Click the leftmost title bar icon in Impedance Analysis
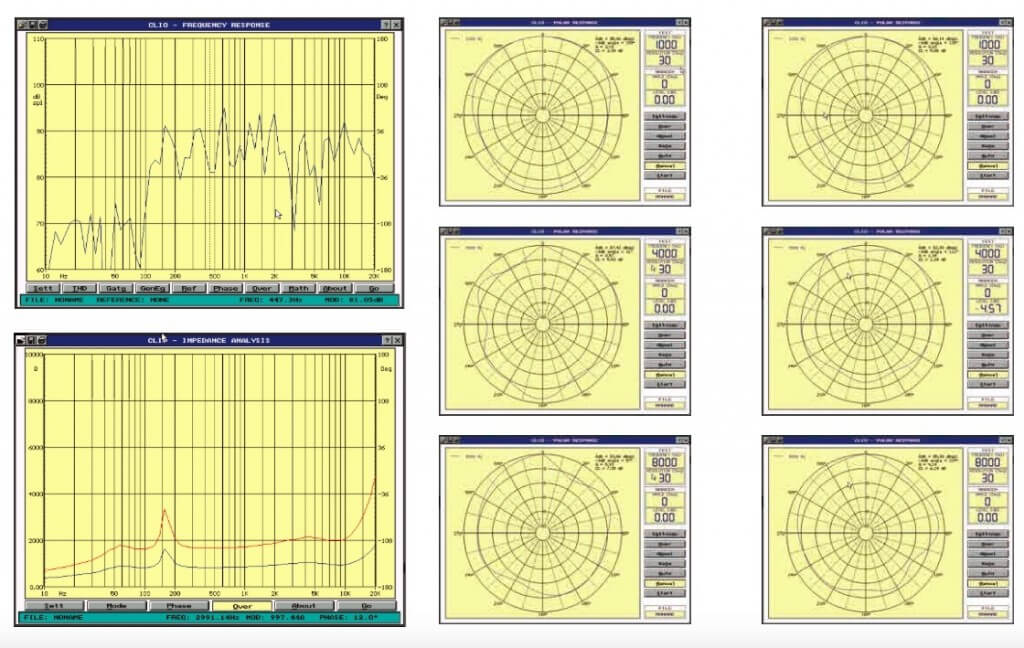This screenshot has width=1024, height=648. point(22,340)
